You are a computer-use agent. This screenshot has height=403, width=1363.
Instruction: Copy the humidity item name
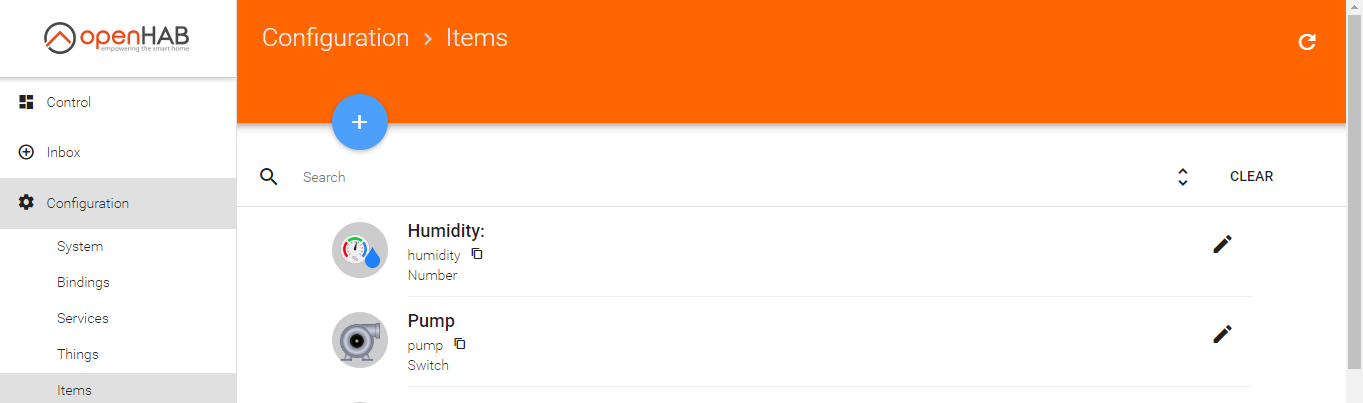[x=477, y=254]
